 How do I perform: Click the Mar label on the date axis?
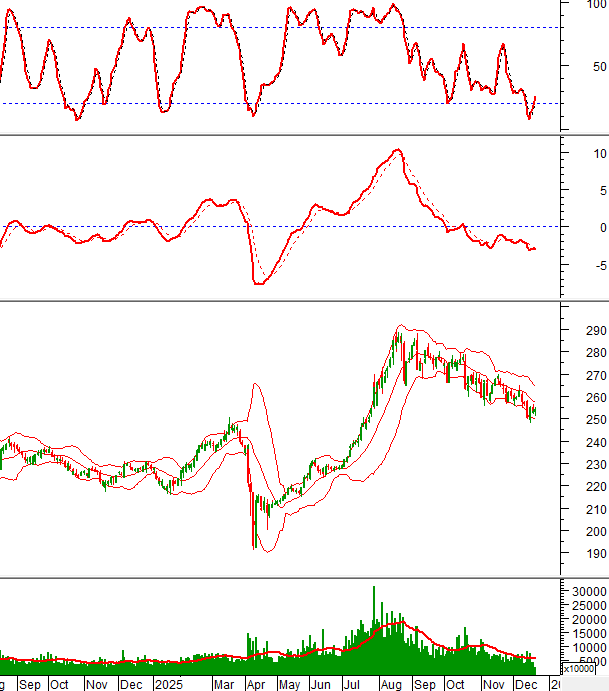click(x=224, y=684)
